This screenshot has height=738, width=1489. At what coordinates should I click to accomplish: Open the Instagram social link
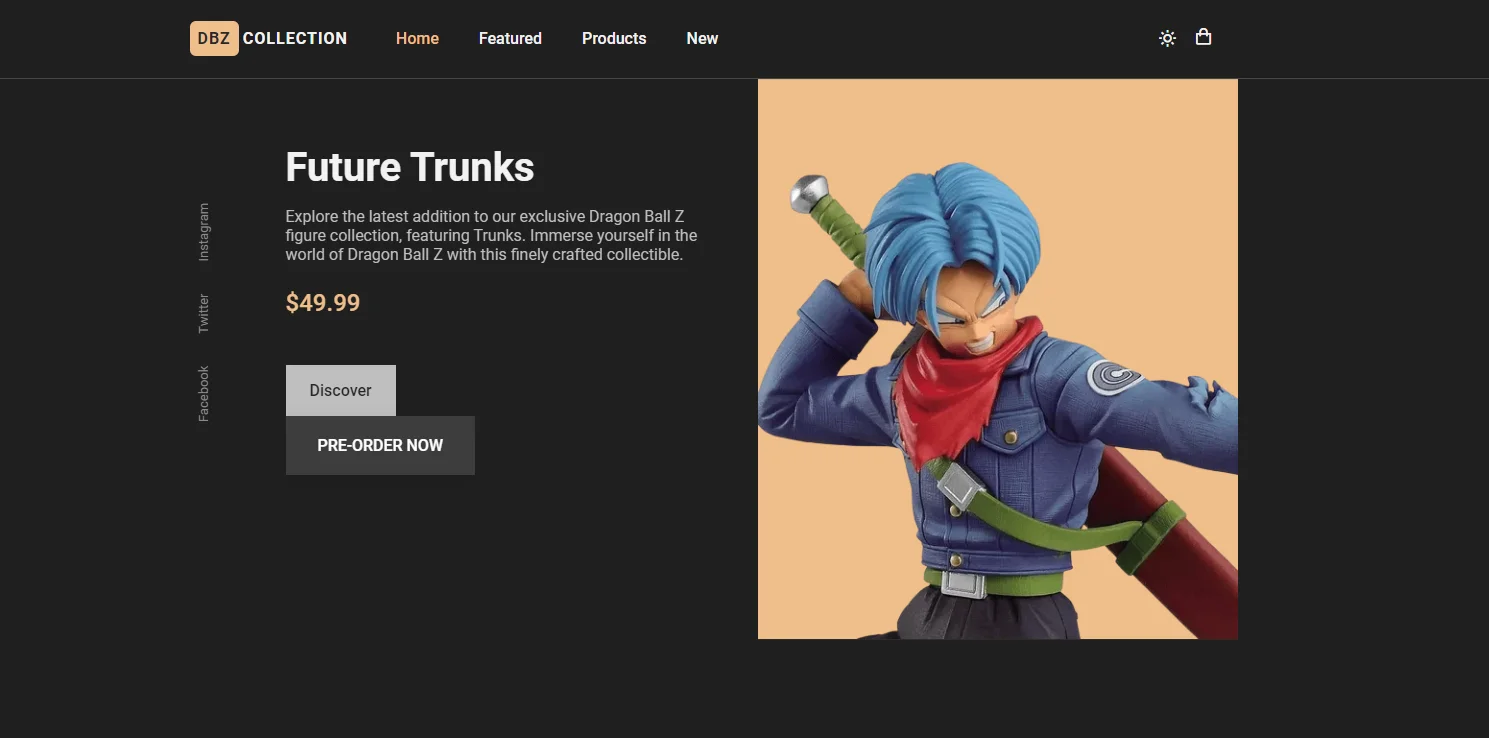pyautogui.click(x=204, y=232)
